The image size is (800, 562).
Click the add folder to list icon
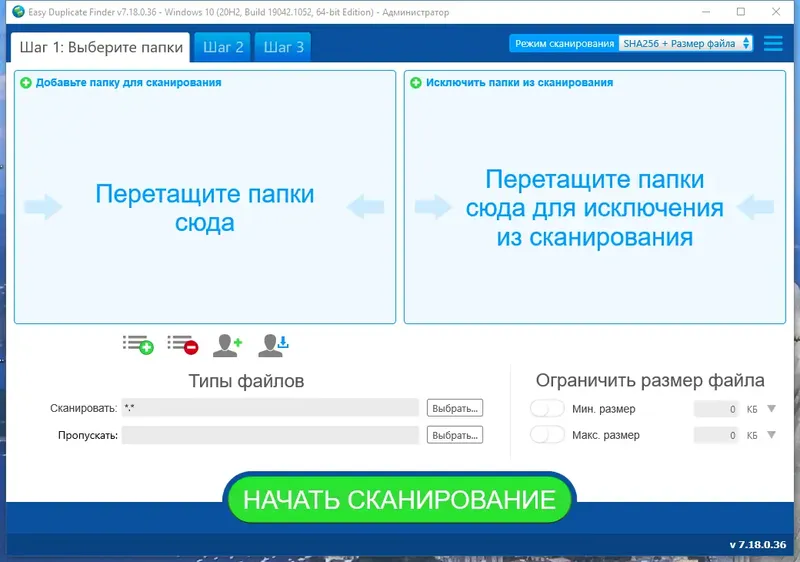[x=138, y=345]
